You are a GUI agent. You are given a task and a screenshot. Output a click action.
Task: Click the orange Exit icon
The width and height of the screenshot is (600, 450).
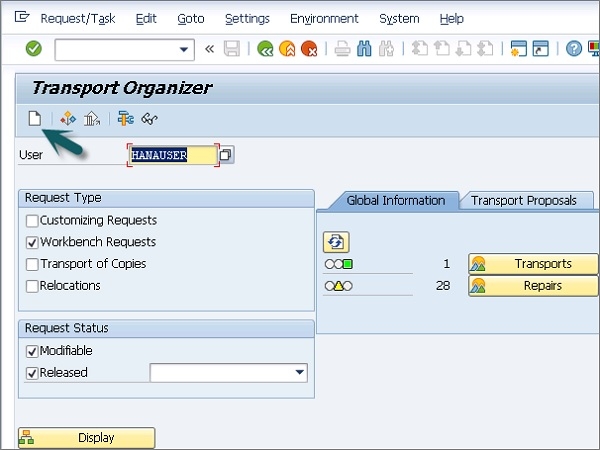(287, 49)
